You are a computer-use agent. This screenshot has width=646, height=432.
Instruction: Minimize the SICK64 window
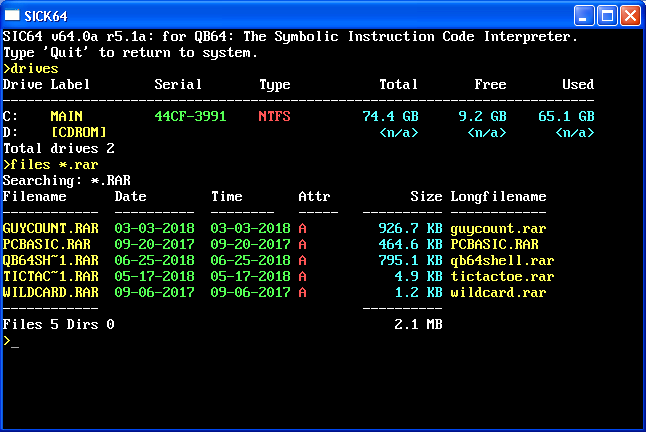pyautogui.click(x=585, y=15)
